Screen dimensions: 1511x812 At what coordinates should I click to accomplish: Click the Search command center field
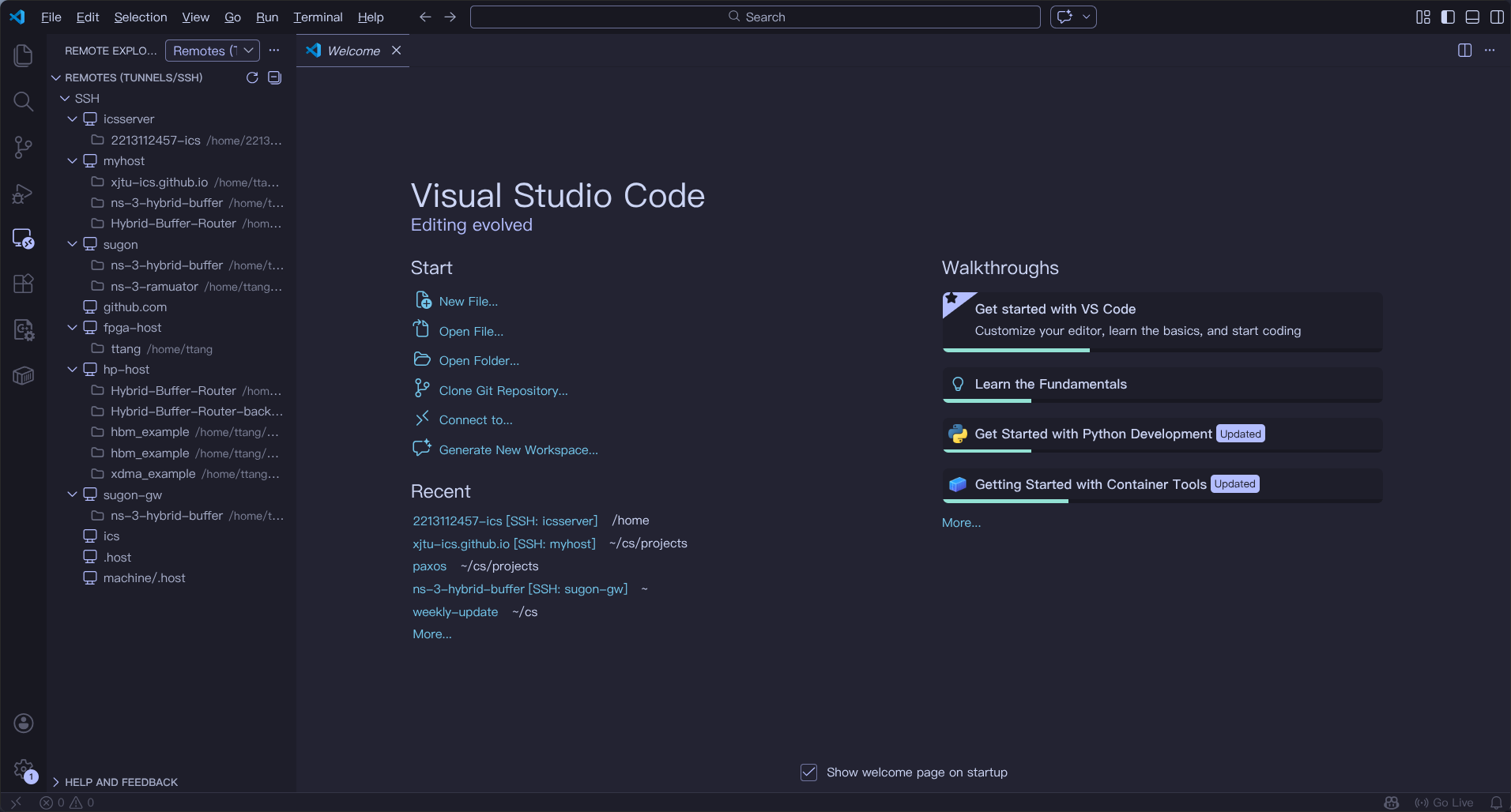click(755, 17)
